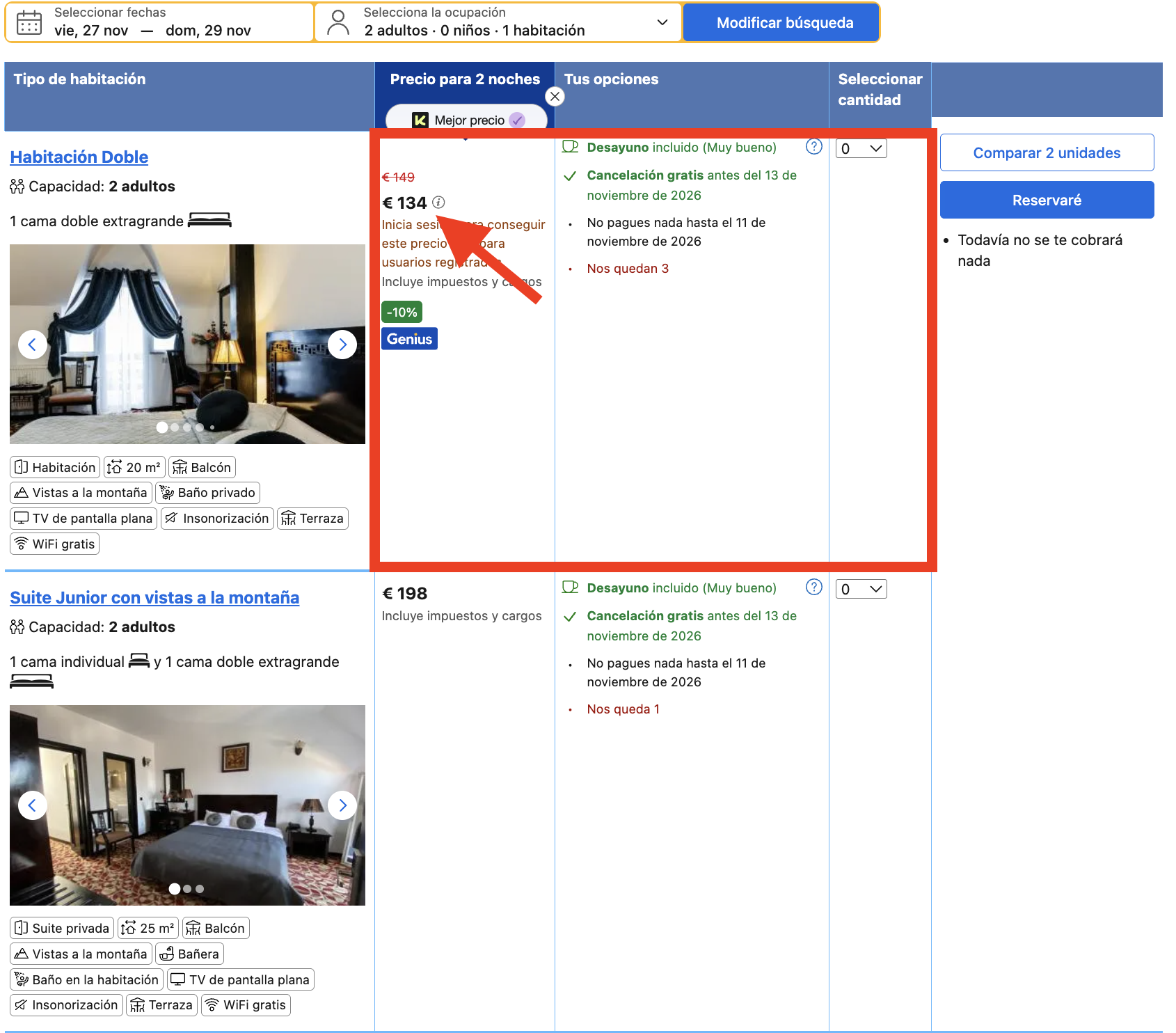
Task: Click the -10% discount badge
Action: (402, 312)
